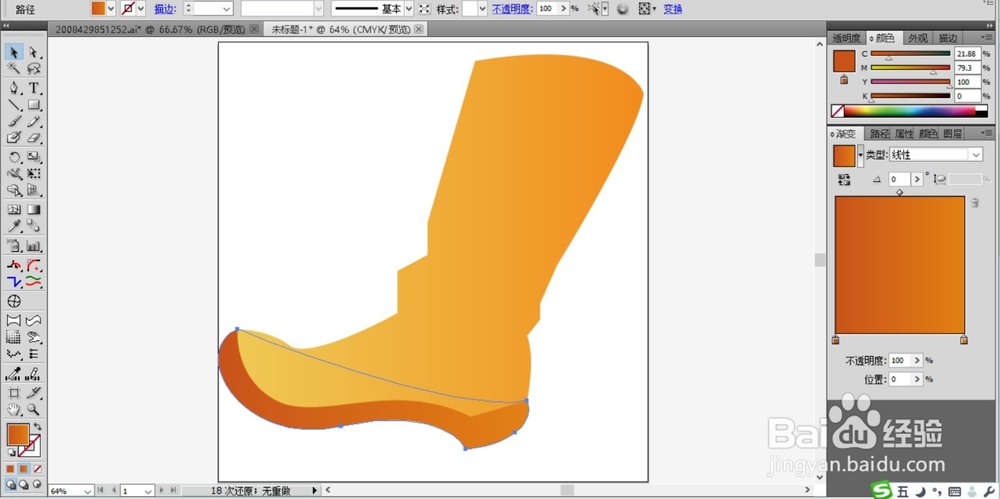
Task: Go to next artboard arrow
Action: [x=162, y=491]
